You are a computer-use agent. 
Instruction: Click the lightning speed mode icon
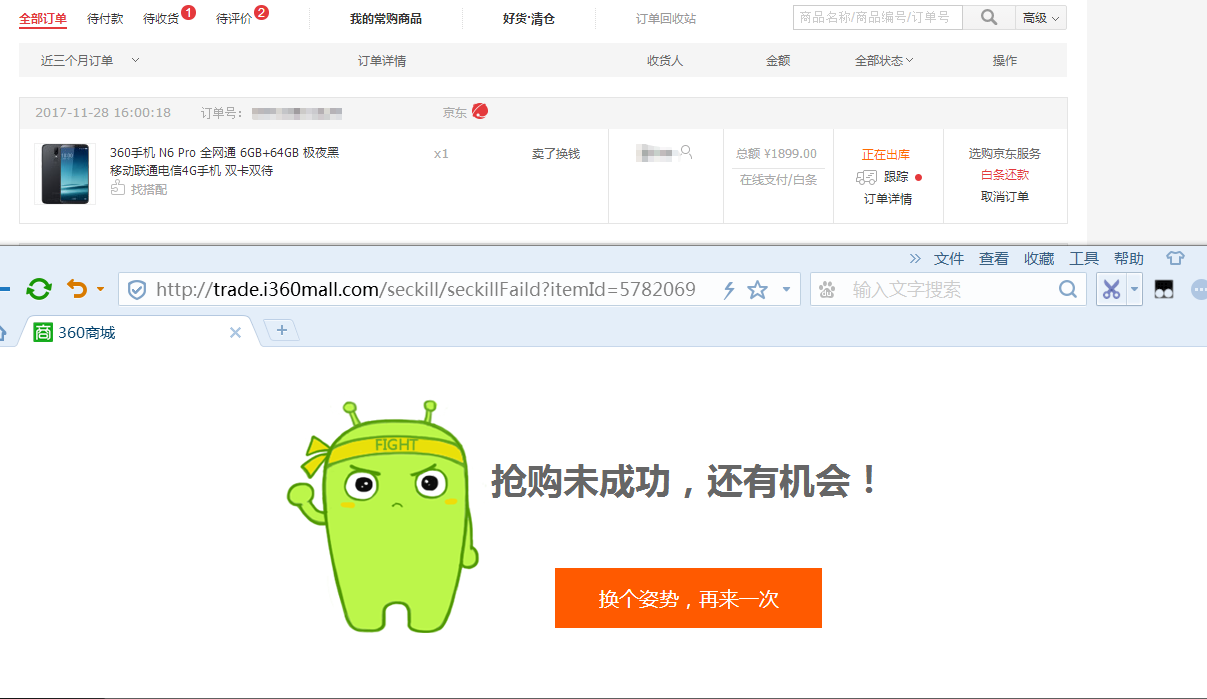[x=729, y=290]
